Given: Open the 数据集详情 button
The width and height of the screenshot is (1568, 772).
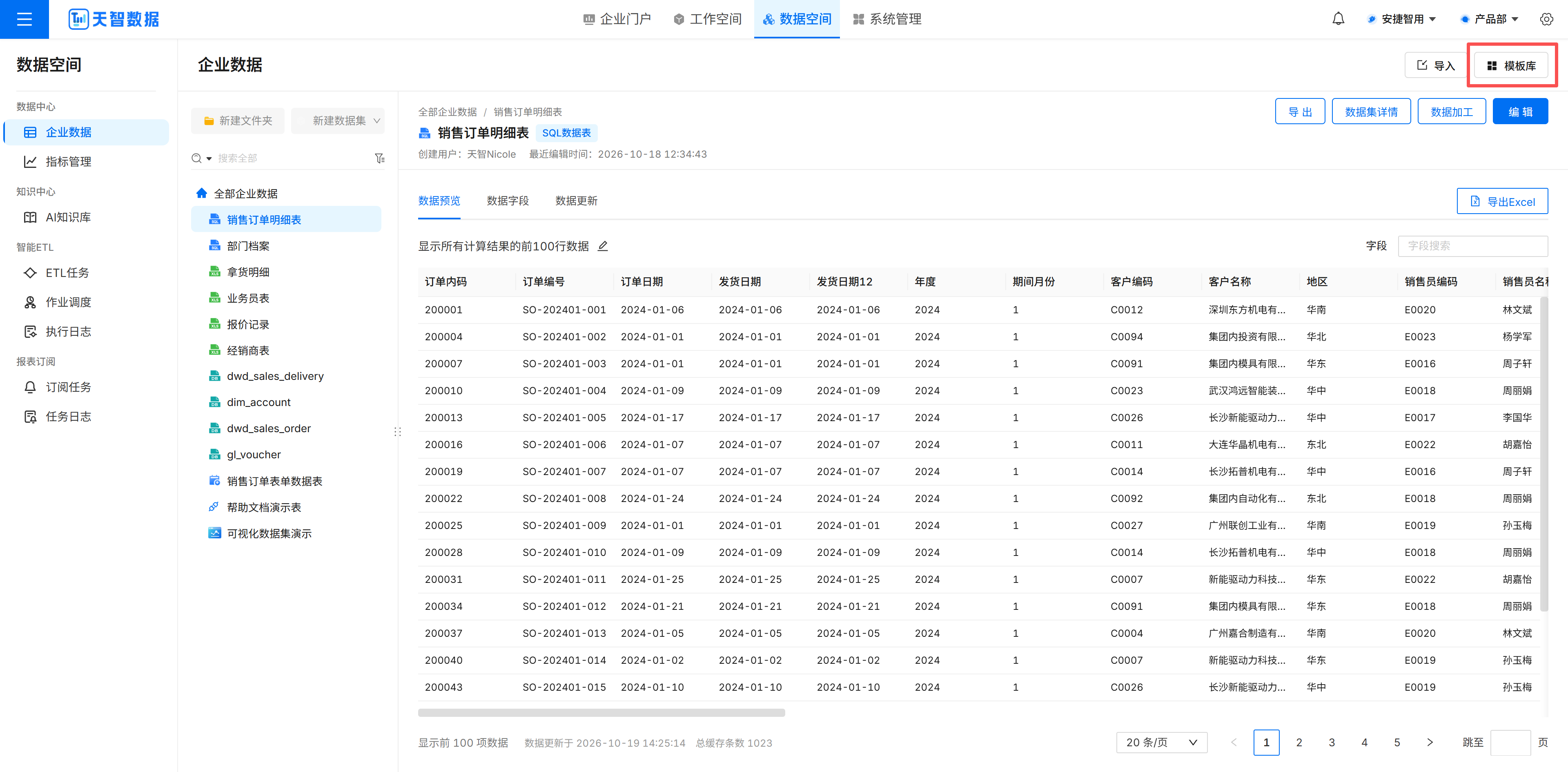Looking at the screenshot, I should (x=1371, y=112).
